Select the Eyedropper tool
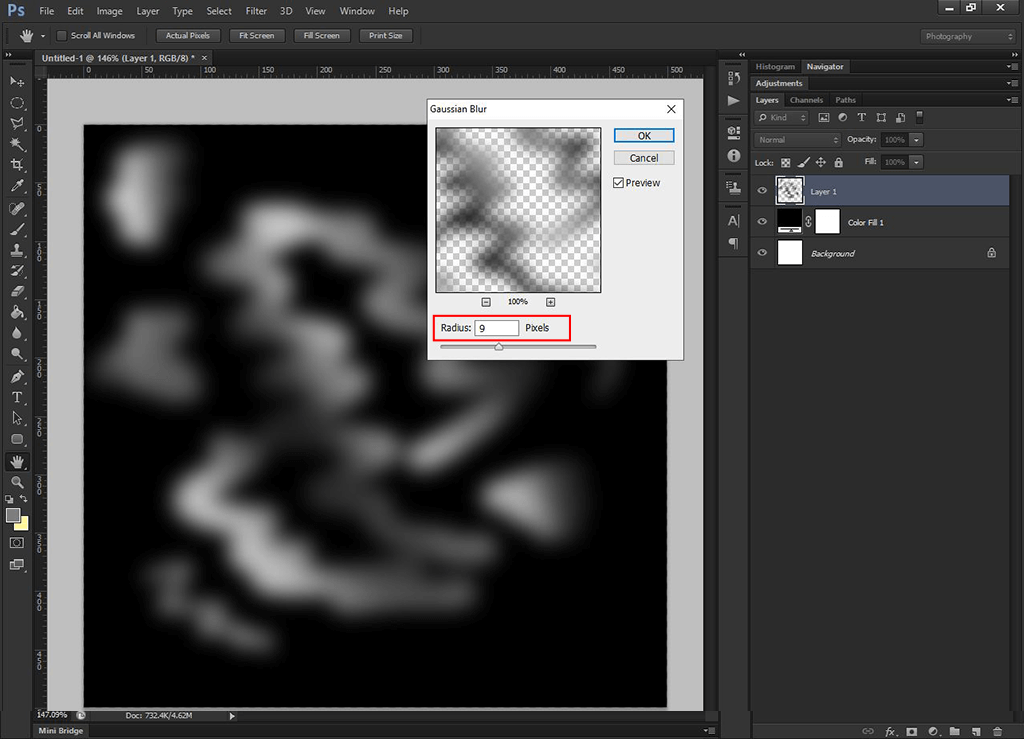Image resolution: width=1024 pixels, height=739 pixels. 17,186
